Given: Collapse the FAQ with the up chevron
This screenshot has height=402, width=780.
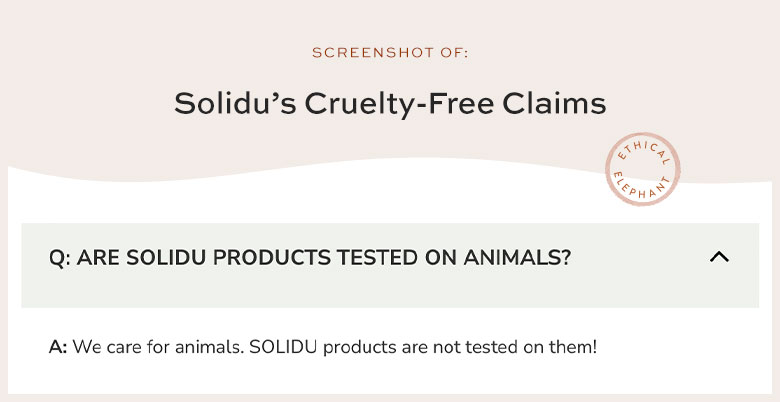Looking at the screenshot, I should (719, 257).
